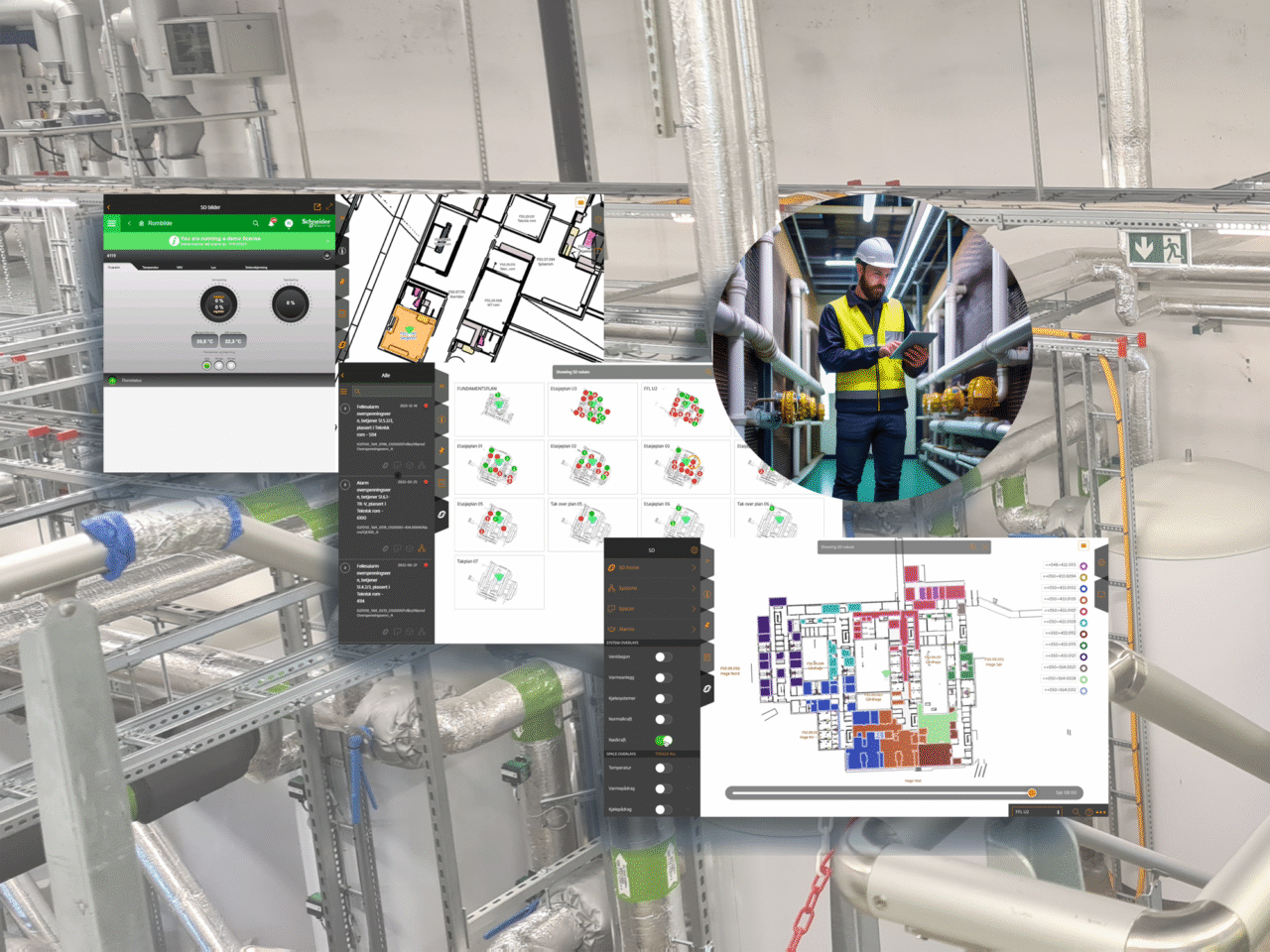Open the alarm bell notifications in Rombilde header
This screenshot has height=952, width=1270.
[272, 222]
